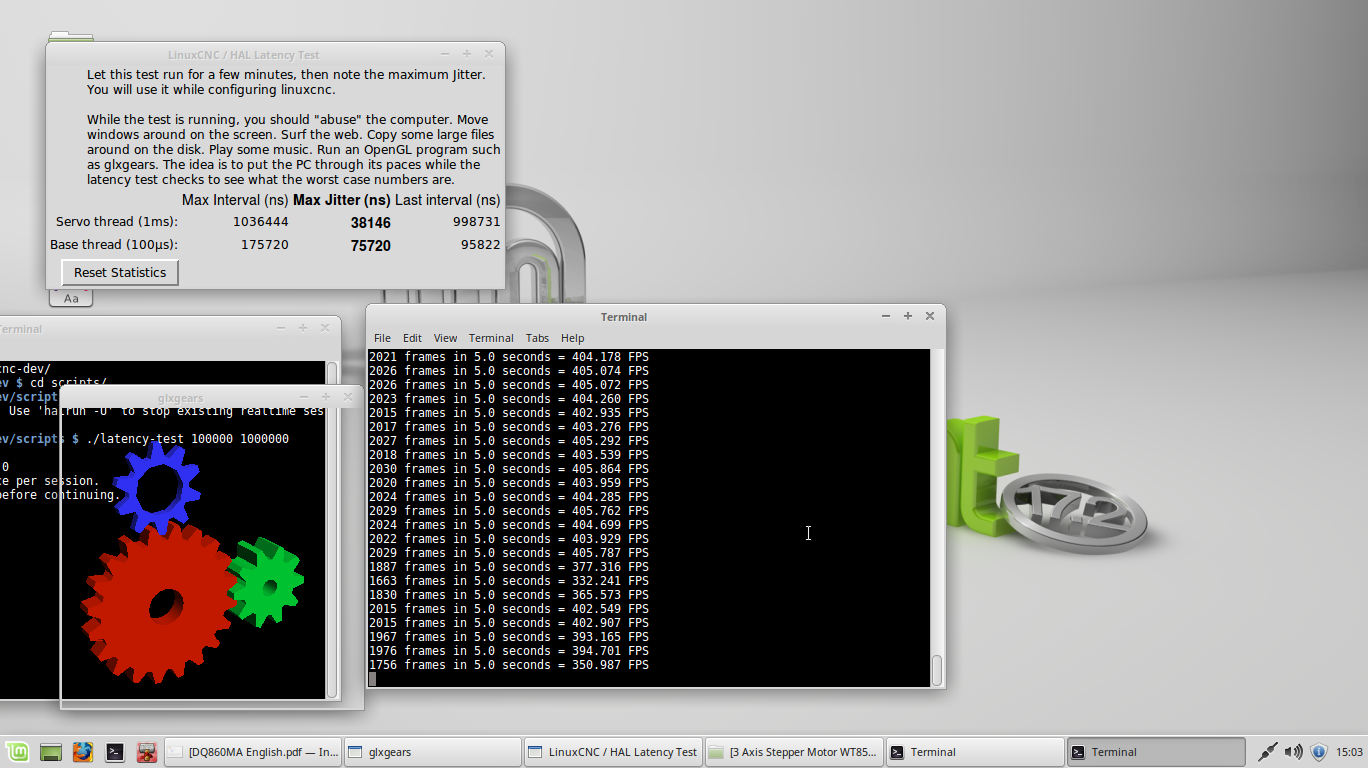Open the Linux Mint start menu
Screen dimensions: 1368x768
(x=17, y=752)
